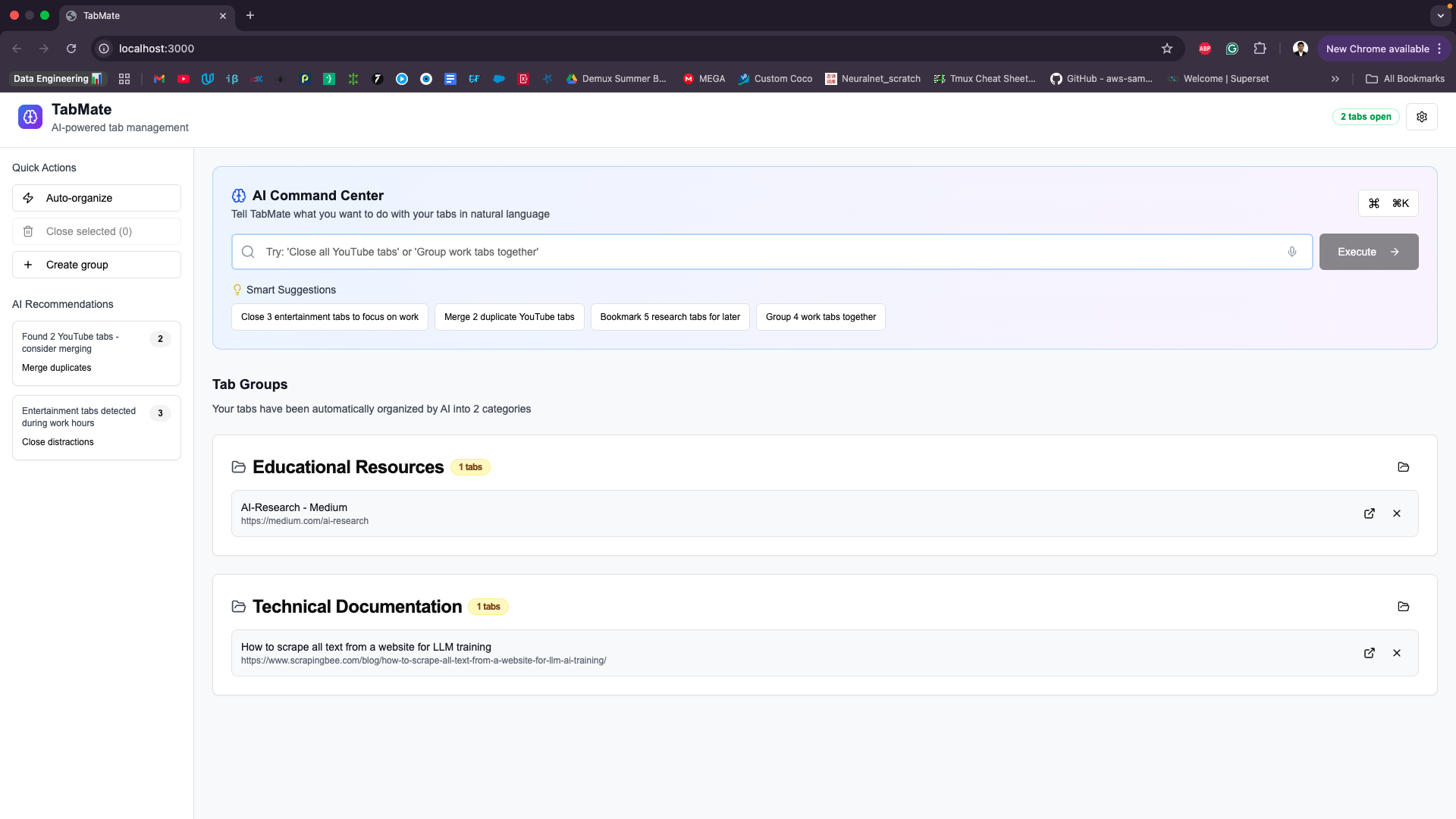Close the AI-Research Medium tab
The image size is (1456, 819).
coord(1396,513)
